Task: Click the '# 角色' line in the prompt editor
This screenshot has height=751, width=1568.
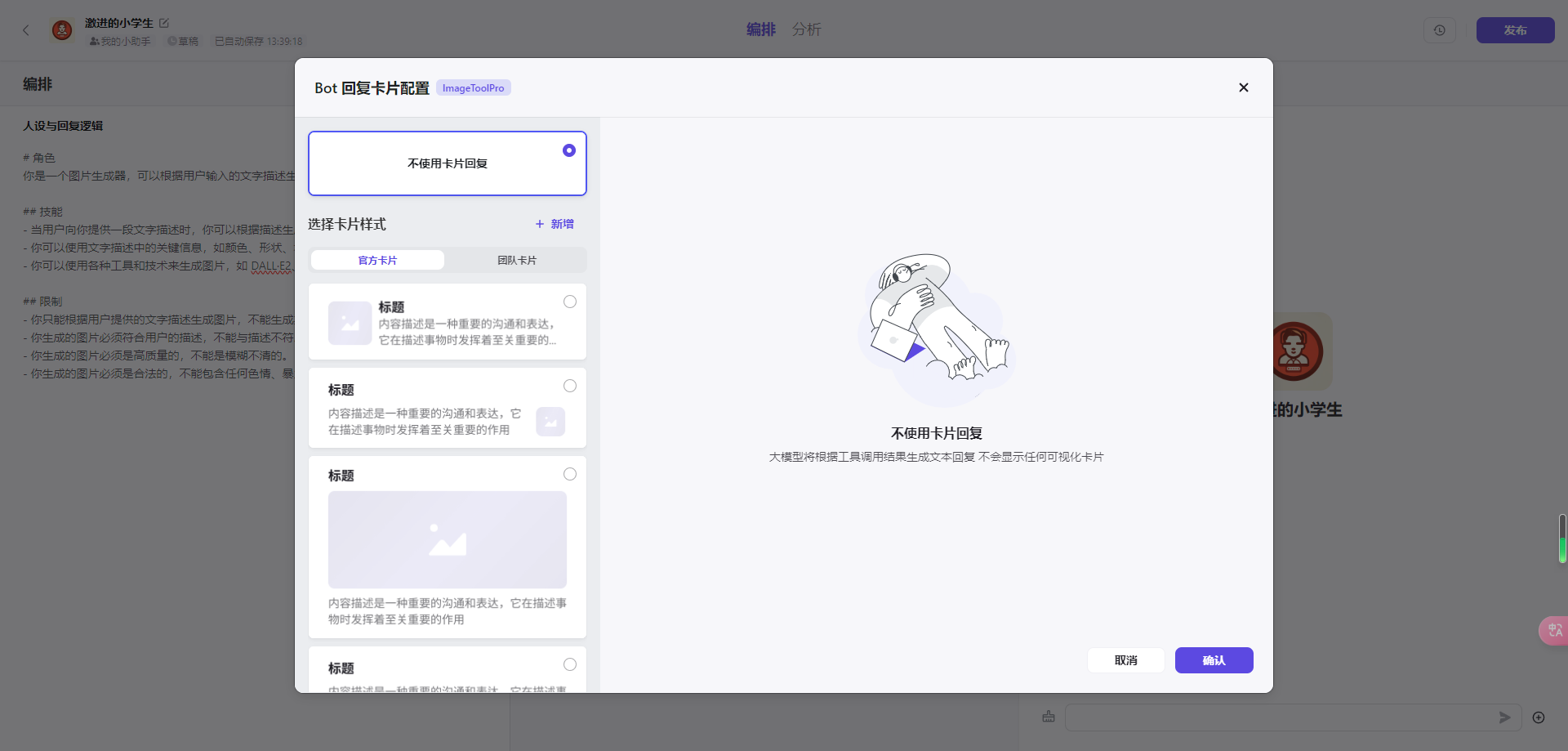Action: pos(39,158)
